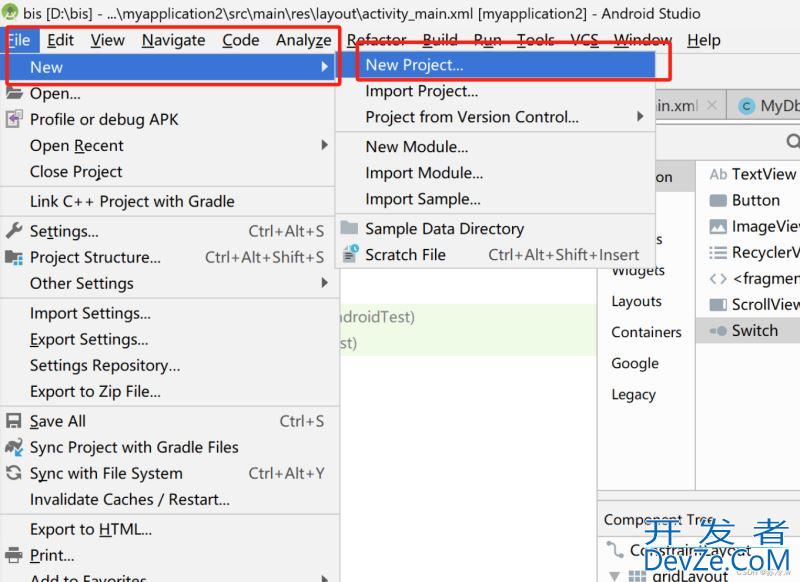Screen dimensions: 800x582
Task: Click the Scratch File icon
Action: pyautogui.click(x=351, y=254)
